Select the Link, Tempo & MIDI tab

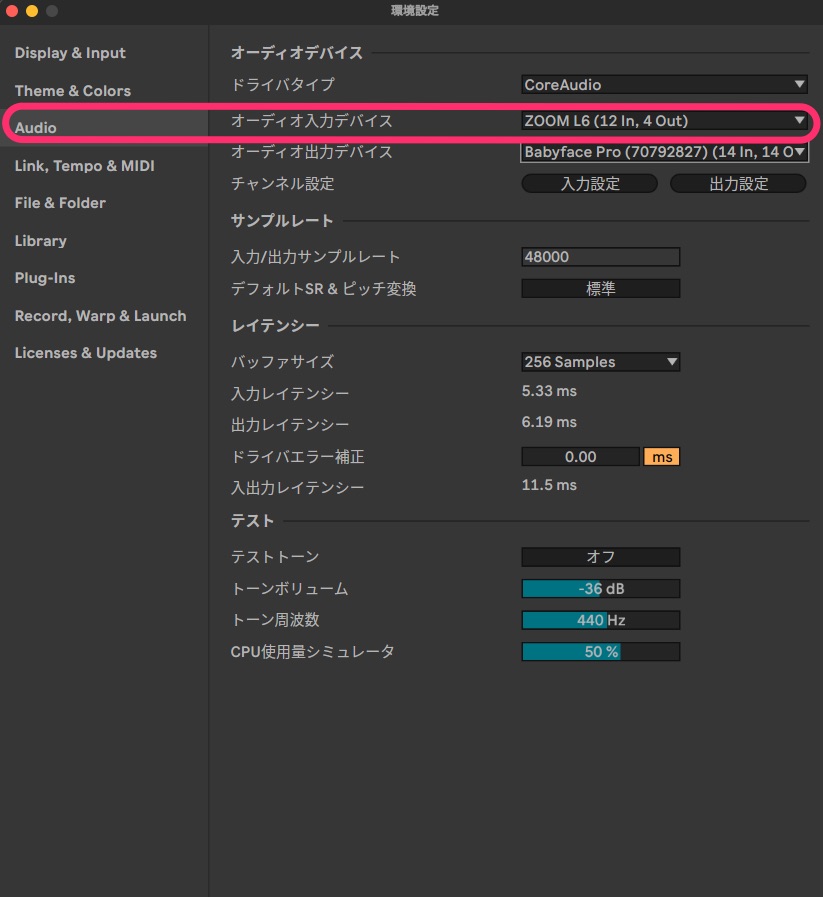point(84,166)
